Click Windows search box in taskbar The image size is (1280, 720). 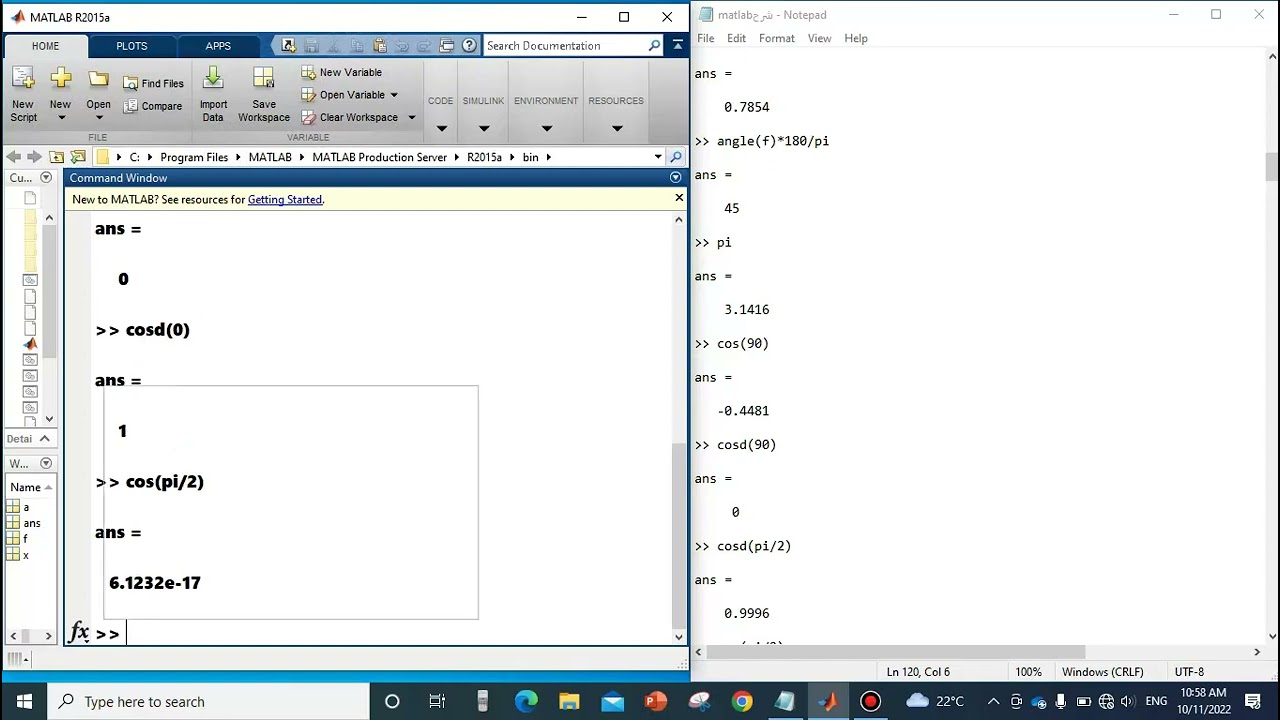tap(208, 701)
